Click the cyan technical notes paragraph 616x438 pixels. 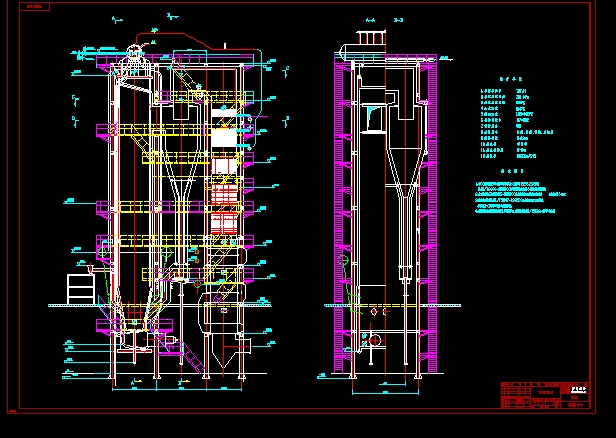[520, 198]
